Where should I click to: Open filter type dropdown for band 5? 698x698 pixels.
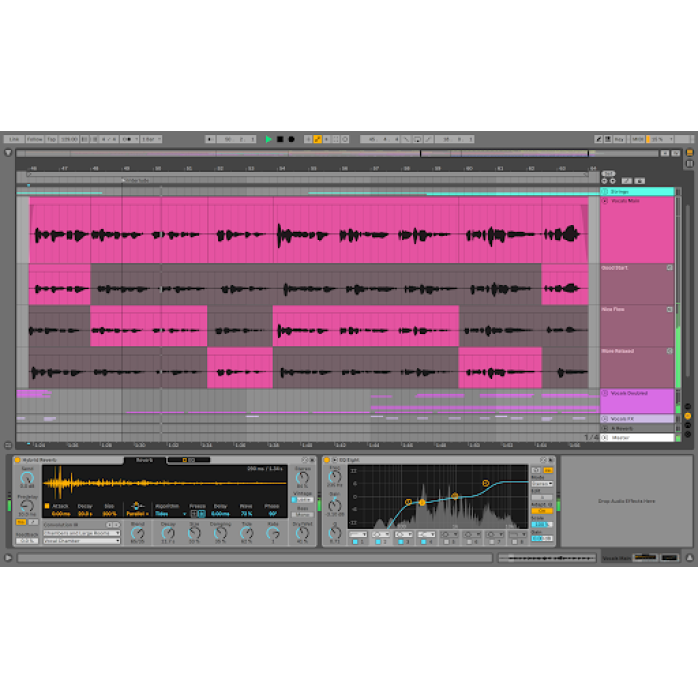pos(449,534)
